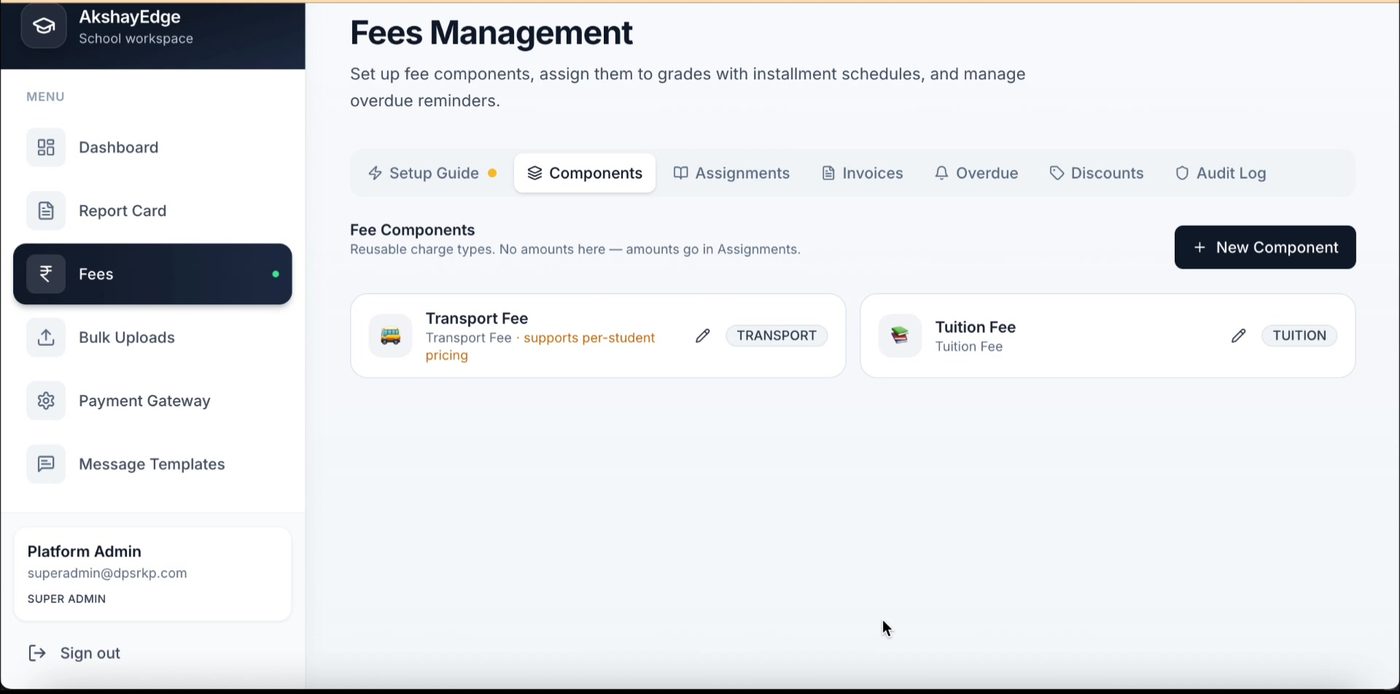Click the Message Templates chat icon
The height and width of the screenshot is (694, 1400).
46,464
